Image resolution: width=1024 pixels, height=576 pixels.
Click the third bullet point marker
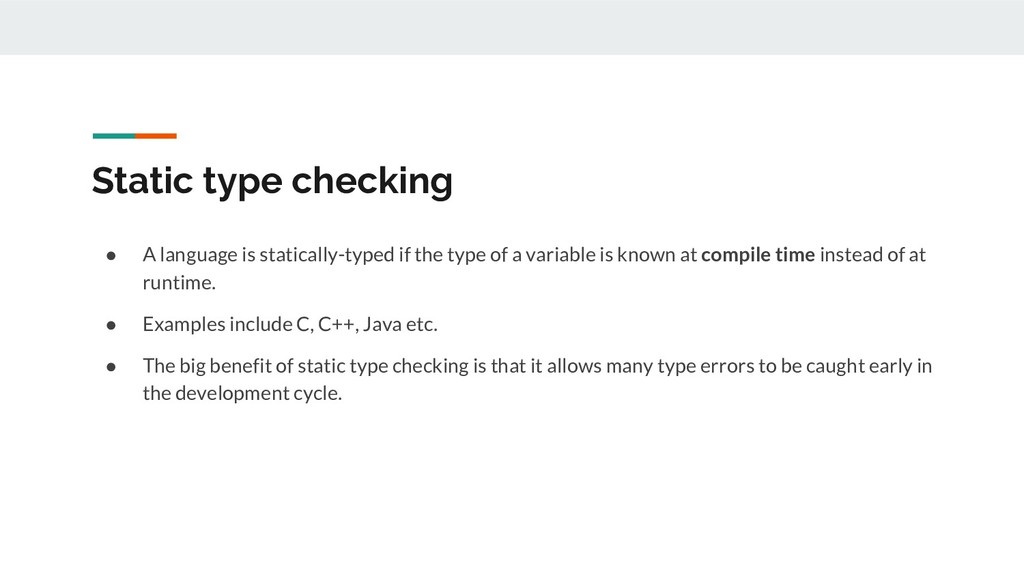[115, 365]
